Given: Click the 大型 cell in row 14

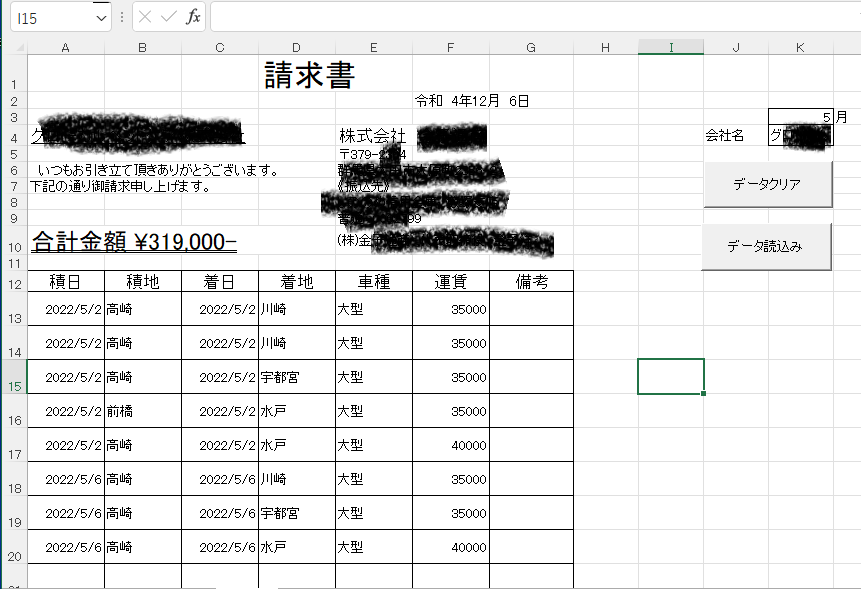Looking at the screenshot, I should [374, 343].
